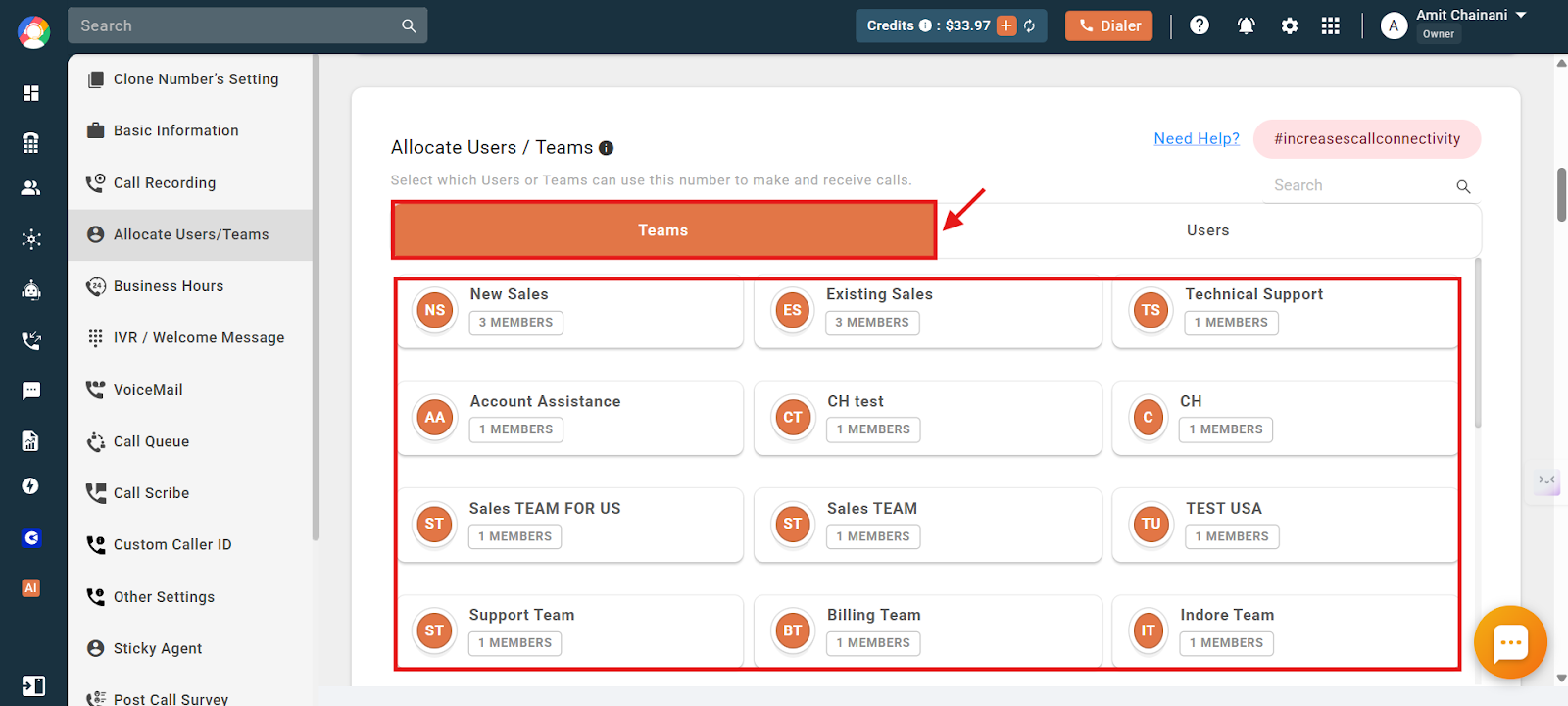1568x706 pixels.
Task: Open the SMS message icon in left rail
Action: 31,391
